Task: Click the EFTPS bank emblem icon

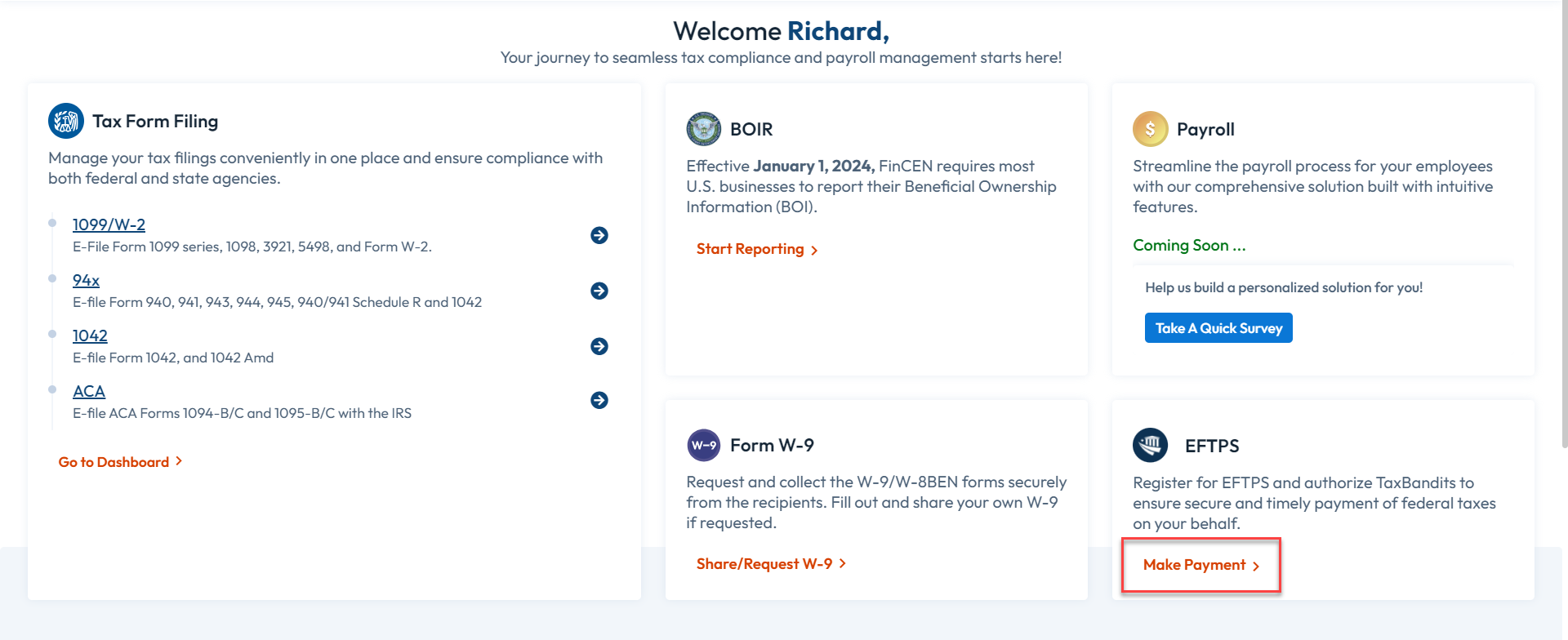Action: coord(1150,445)
